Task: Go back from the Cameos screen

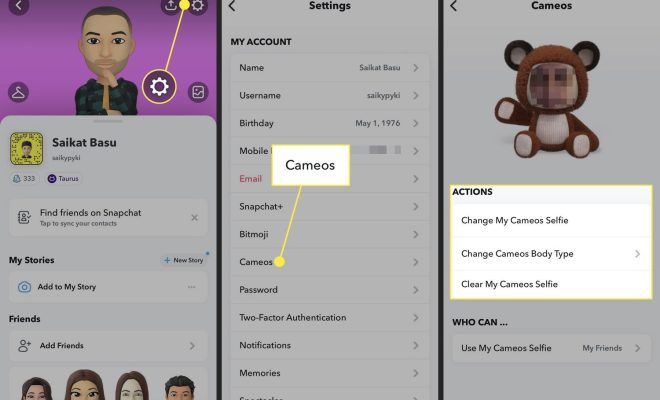Action: (453, 6)
